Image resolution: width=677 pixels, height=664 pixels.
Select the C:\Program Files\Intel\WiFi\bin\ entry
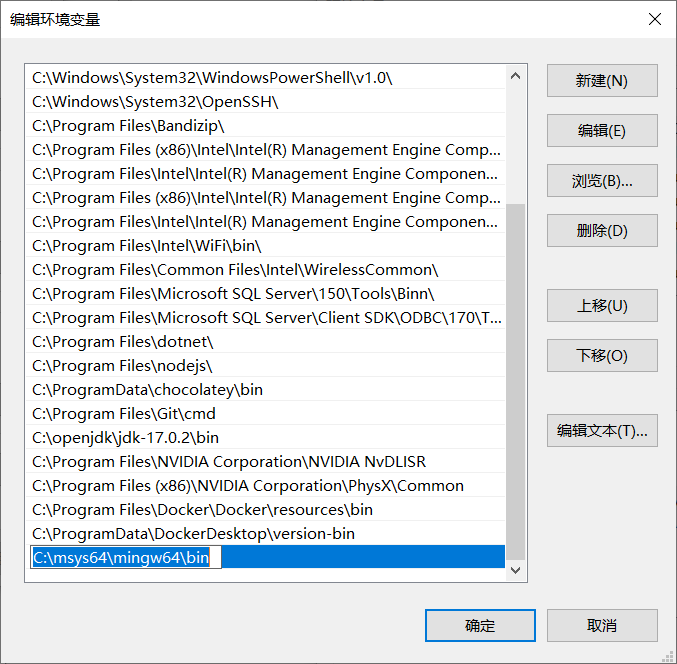click(265, 246)
